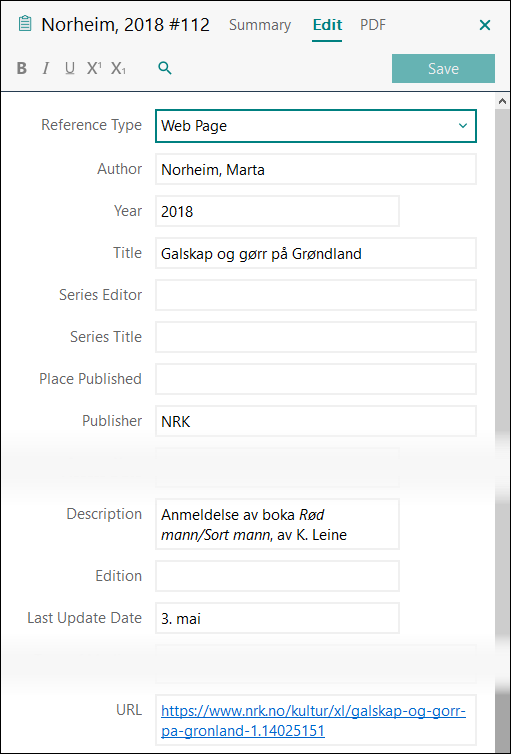Image resolution: width=511 pixels, height=754 pixels.
Task: Click the Save button
Action: point(443,68)
